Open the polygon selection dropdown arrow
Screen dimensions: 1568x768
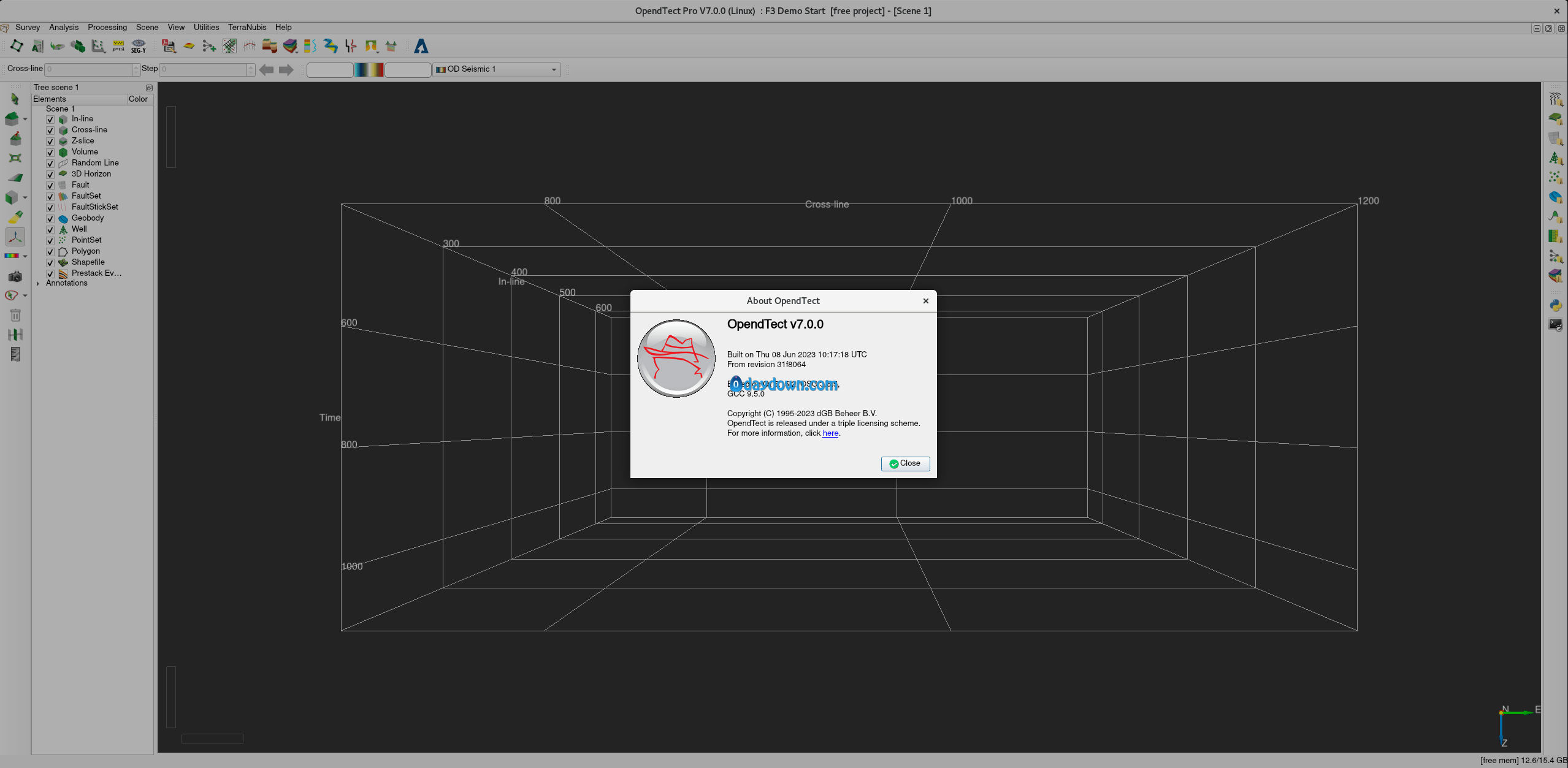25,295
